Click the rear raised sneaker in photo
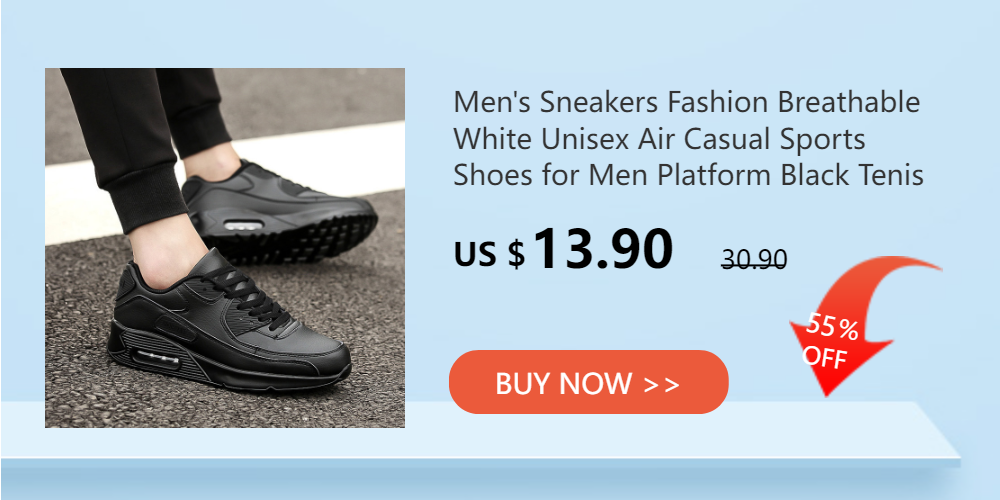Viewport: 1000px width, 500px height. click(x=279, y=212)
